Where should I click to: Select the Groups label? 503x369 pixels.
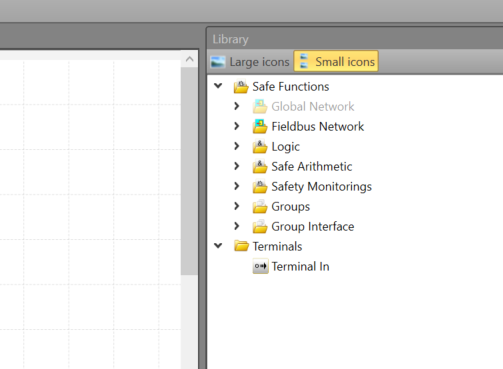(x=291, y=207)
